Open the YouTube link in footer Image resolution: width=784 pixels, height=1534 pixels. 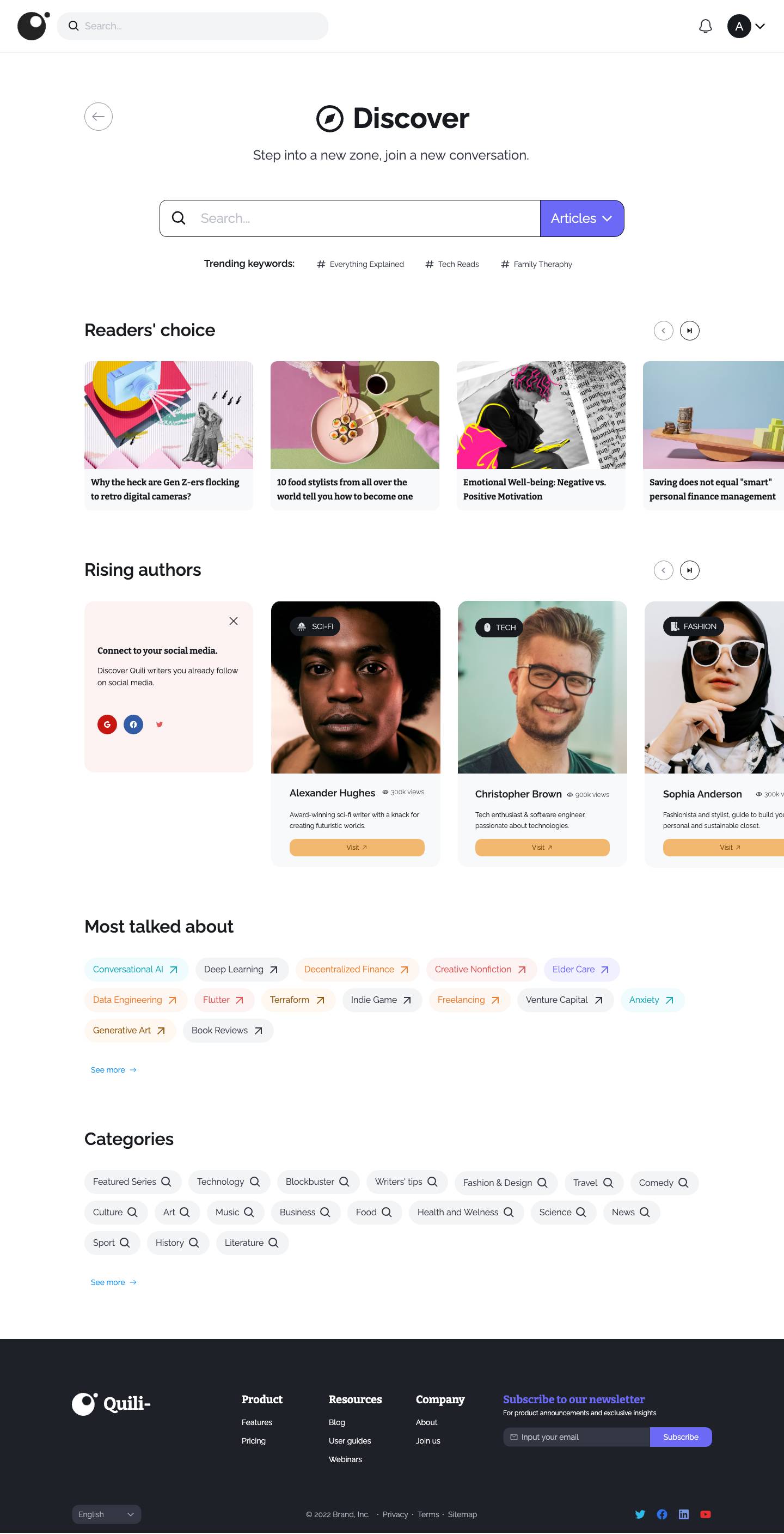point(706,1514)
